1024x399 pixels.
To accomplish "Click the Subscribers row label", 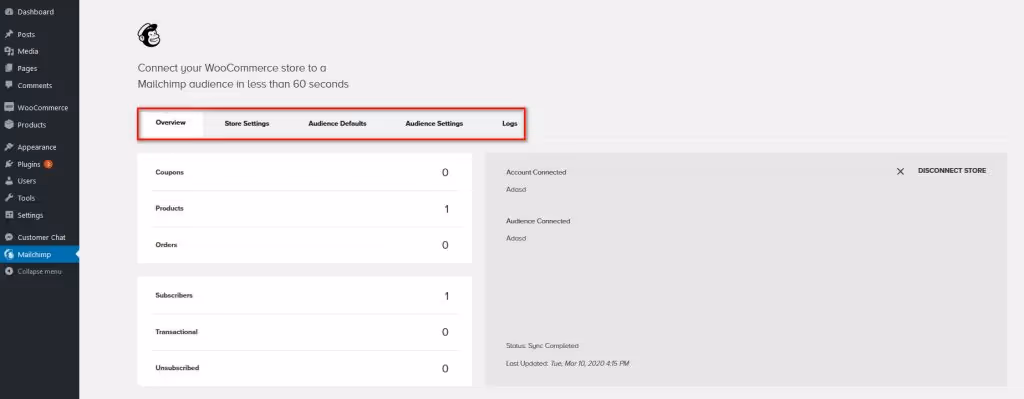I will click(174, 295).
